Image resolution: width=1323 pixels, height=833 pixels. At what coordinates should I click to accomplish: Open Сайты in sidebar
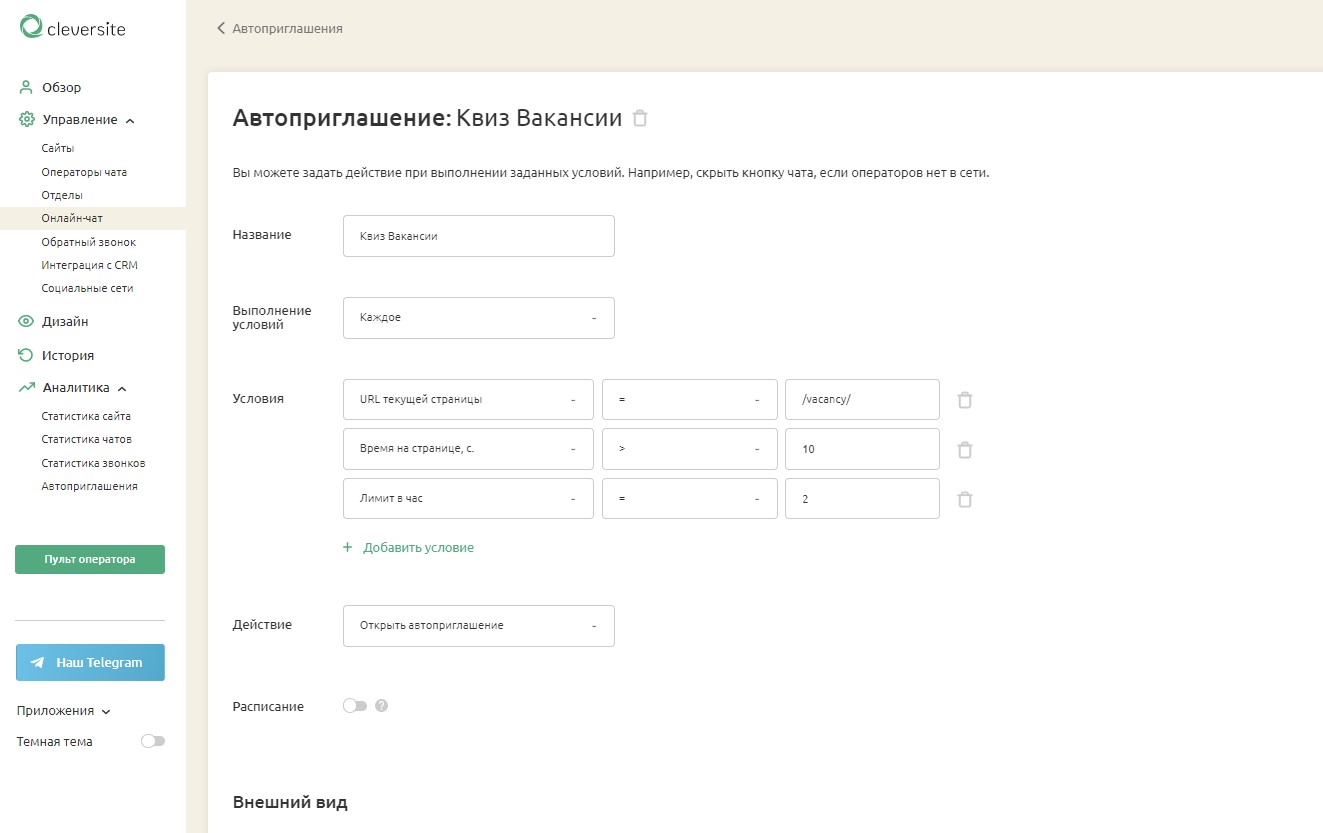(58, 148)
